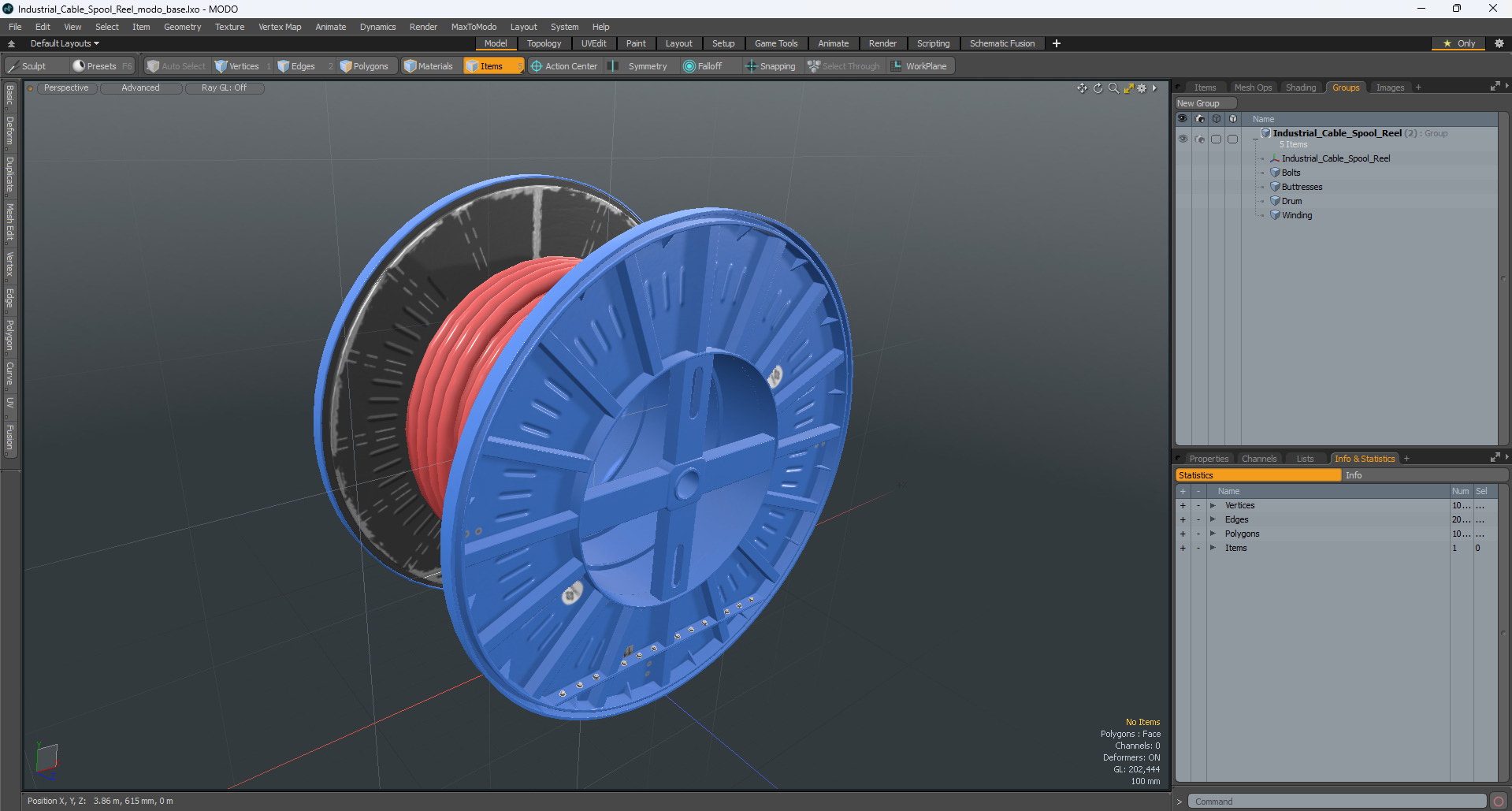Toggle render camera of Industrial_Cable_Spool_Reel group

(1200, 139)
